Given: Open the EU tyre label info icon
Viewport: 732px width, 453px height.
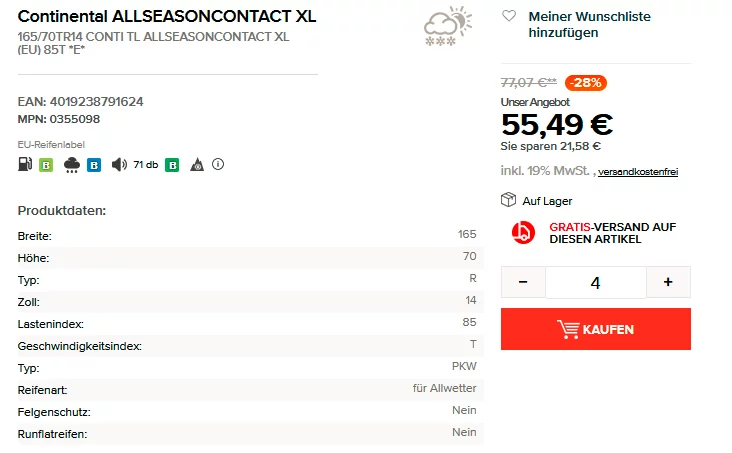Looking at the screenshot, I should coord(218,164).
